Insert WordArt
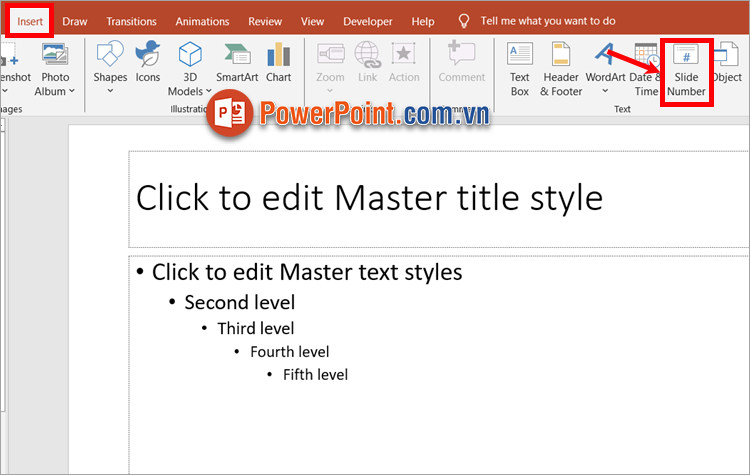750x475 pixels. tap(605, 68)
